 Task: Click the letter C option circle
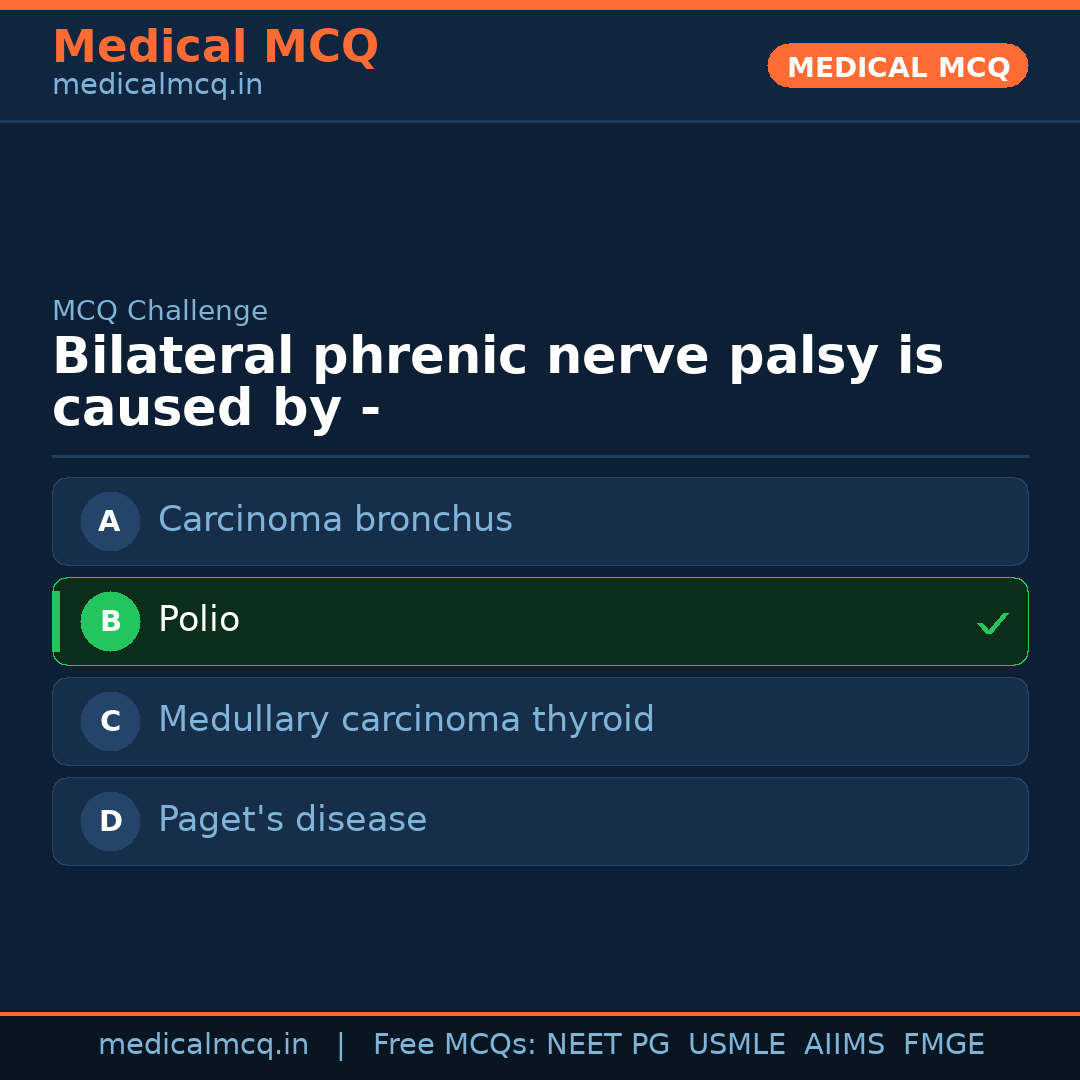point(110,721)
